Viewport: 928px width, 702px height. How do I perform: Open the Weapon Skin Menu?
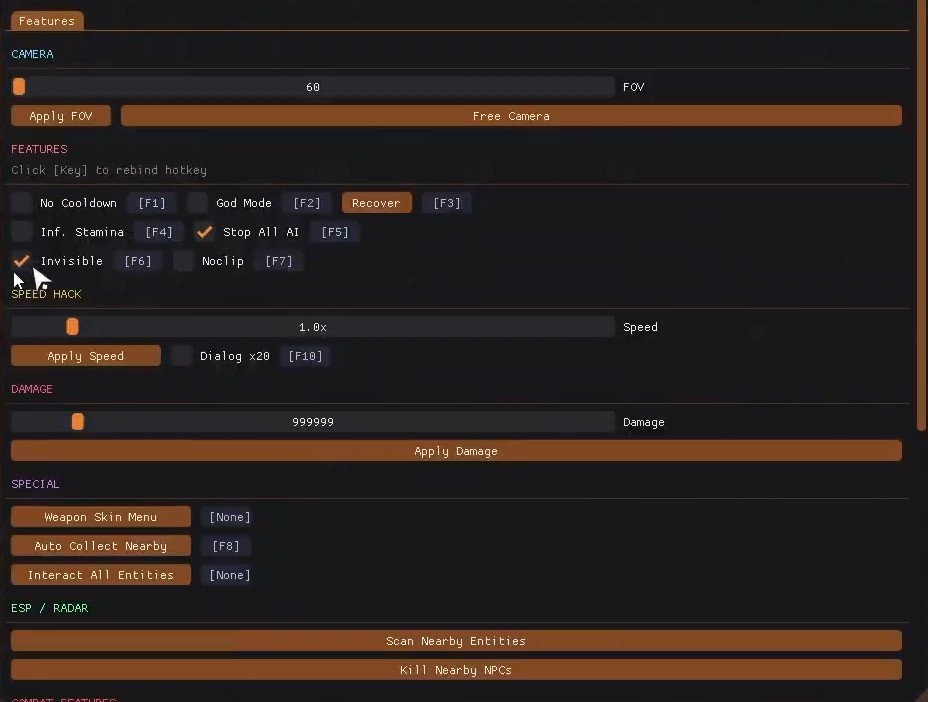101,517
